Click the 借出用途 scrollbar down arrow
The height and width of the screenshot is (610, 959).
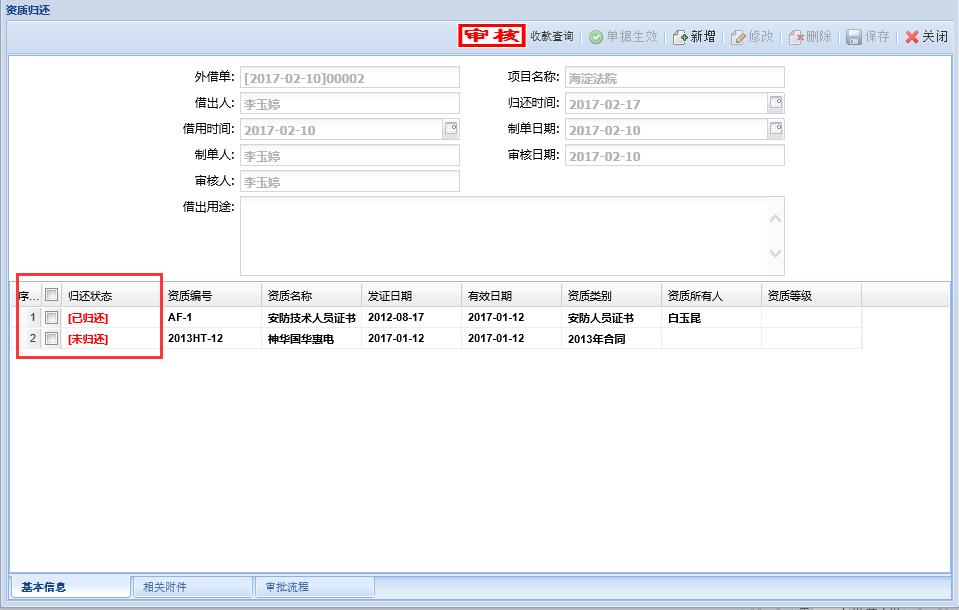[775, 254]
